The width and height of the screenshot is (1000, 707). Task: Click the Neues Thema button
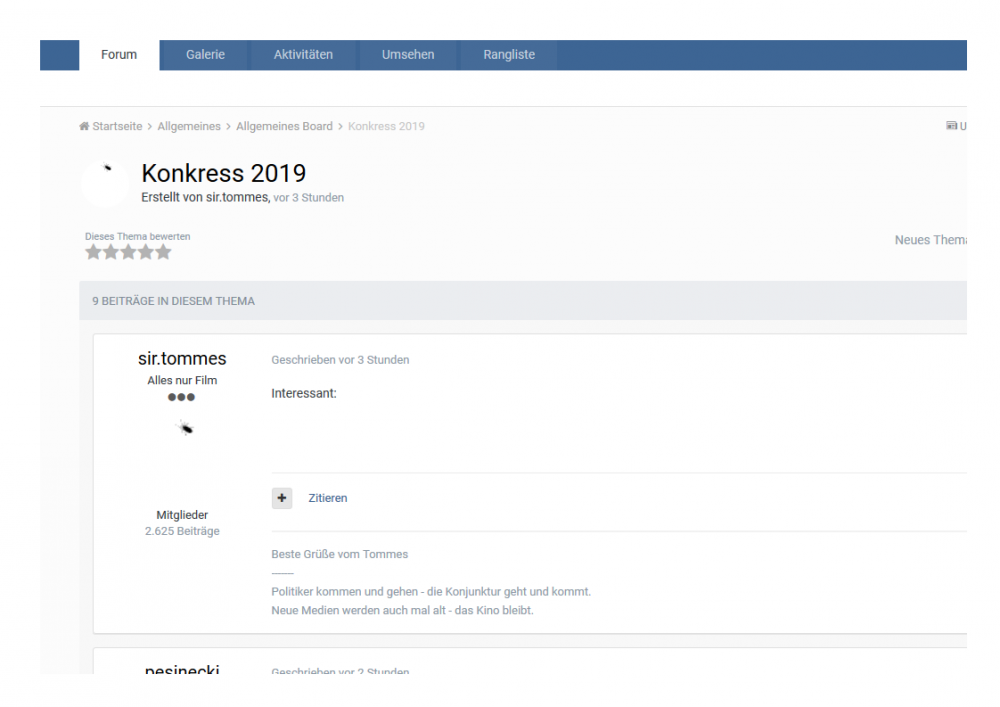[x=929, y=241]
